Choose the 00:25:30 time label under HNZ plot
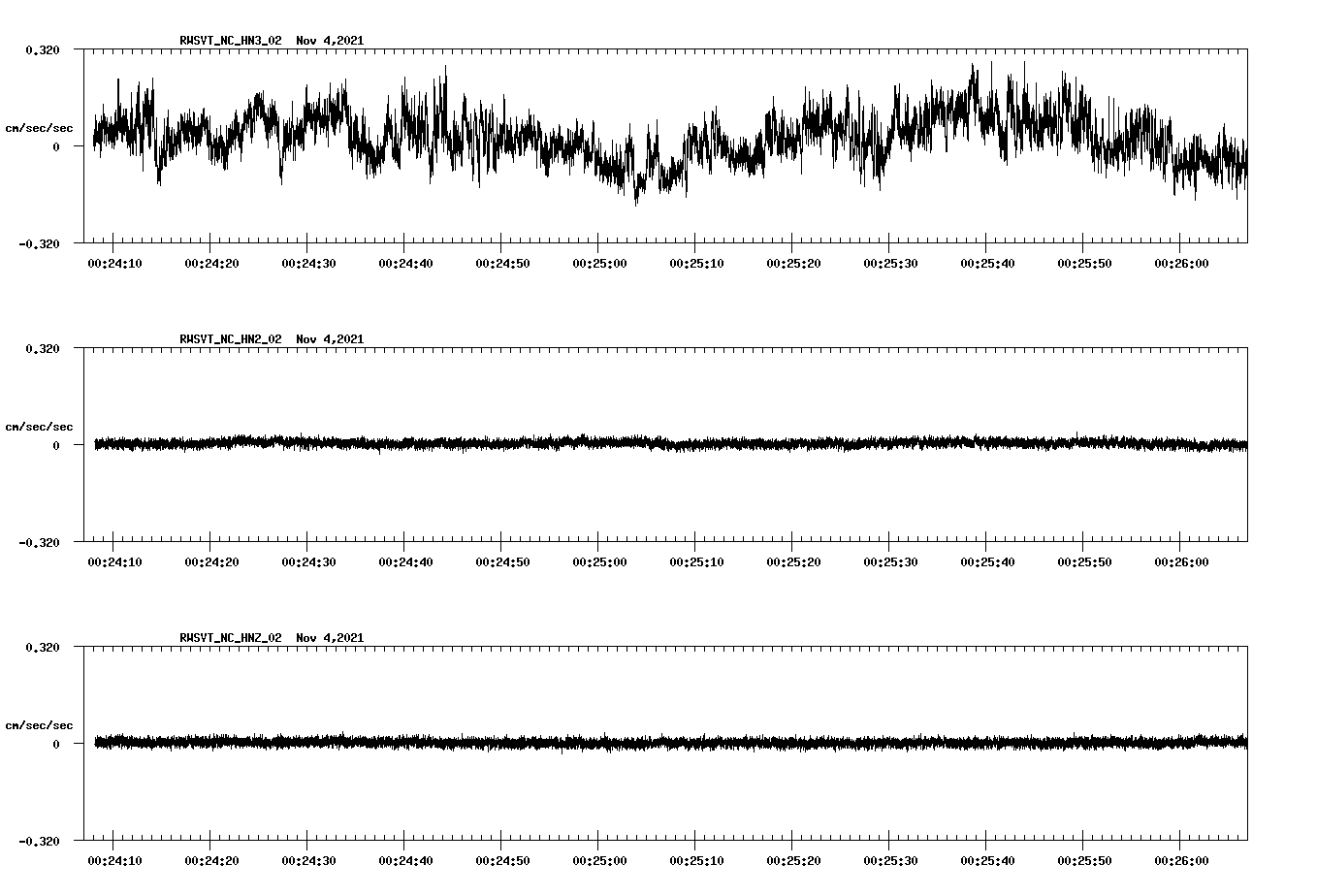 point(891,861)
